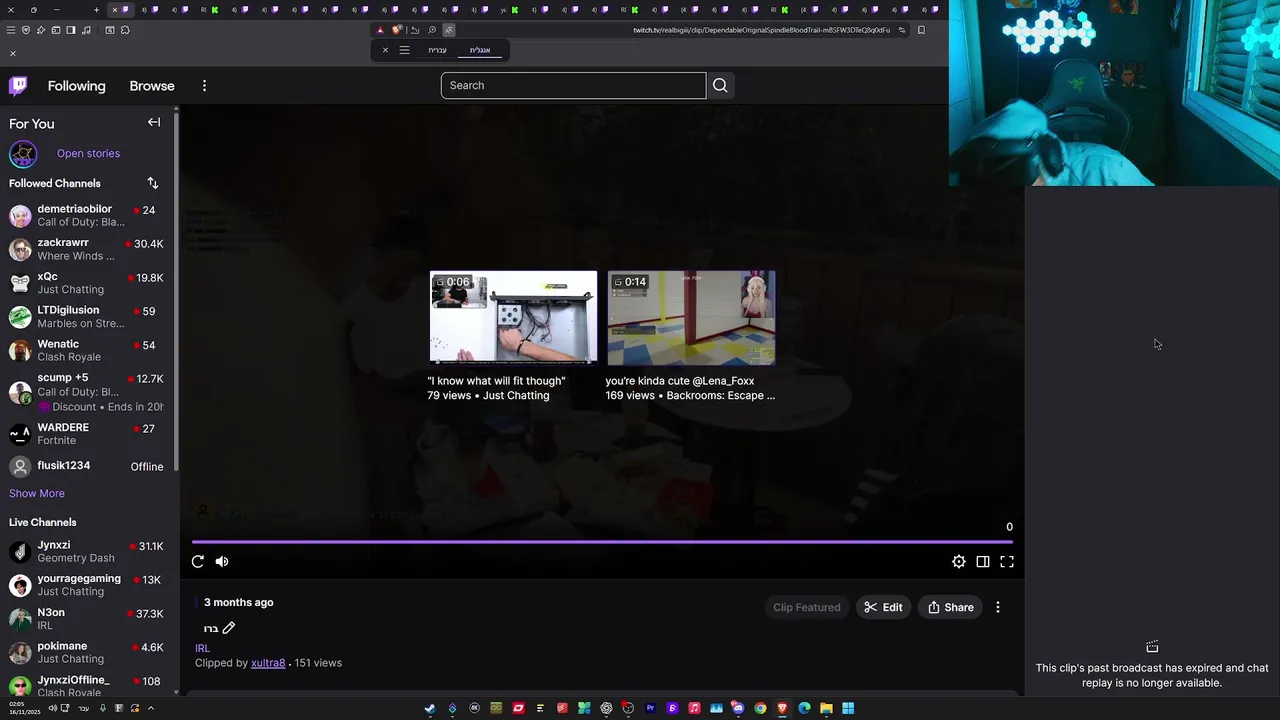The image size is (1280, 720).
Task: Click the taskbar volume icon
Action: pyautogui.click(x=52, y=708)
